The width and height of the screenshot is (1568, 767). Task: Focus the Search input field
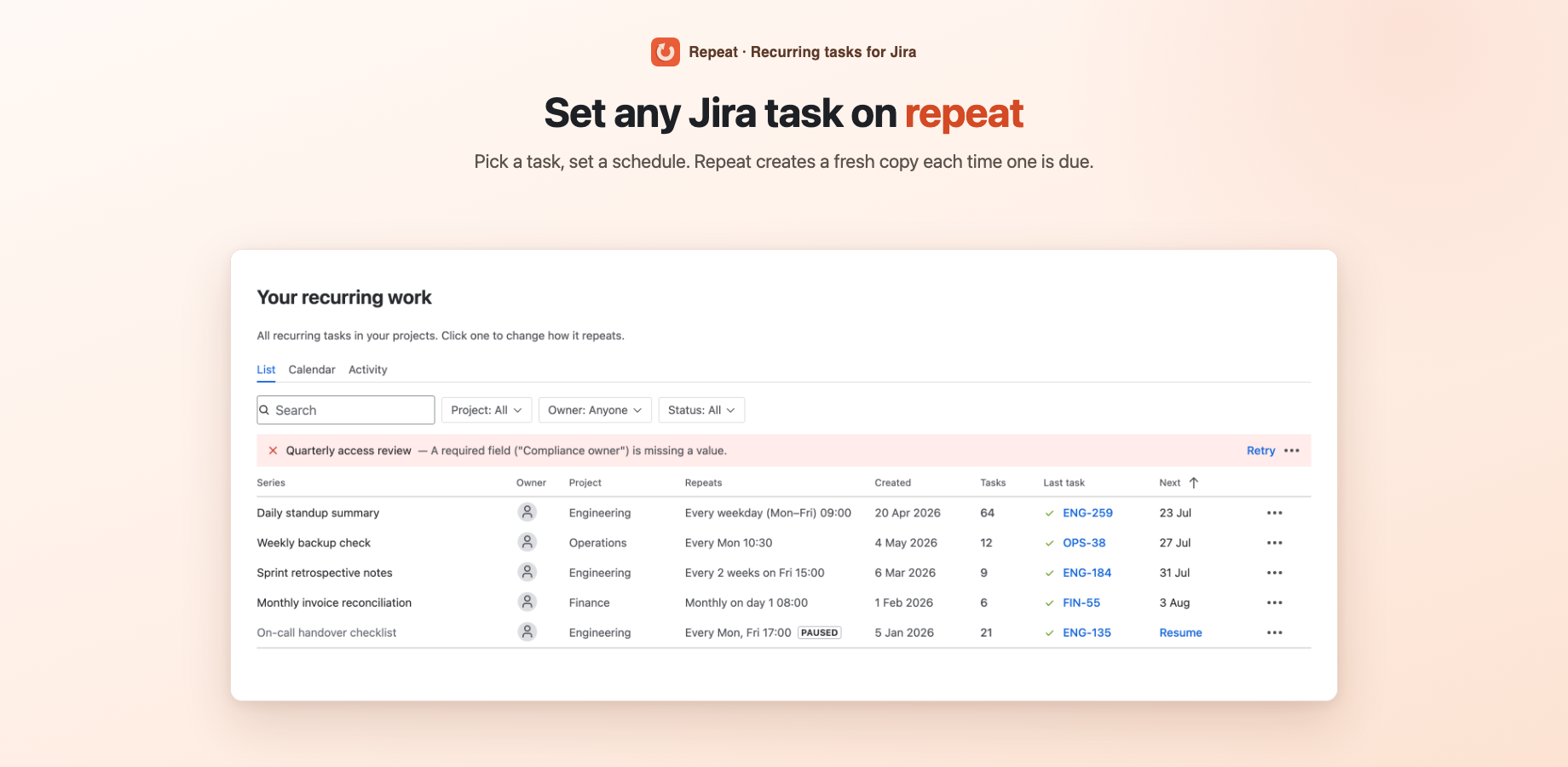(x=346, y=410)
